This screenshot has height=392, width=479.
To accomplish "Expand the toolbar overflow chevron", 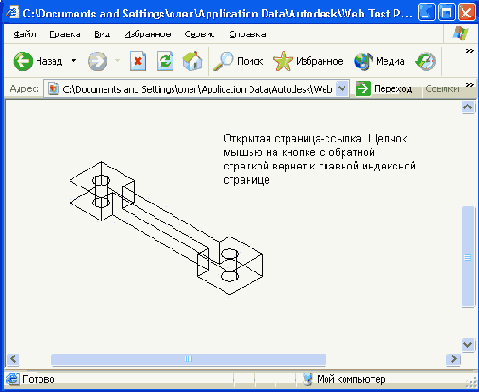I will pyautogui.click(x=469, y=51).
